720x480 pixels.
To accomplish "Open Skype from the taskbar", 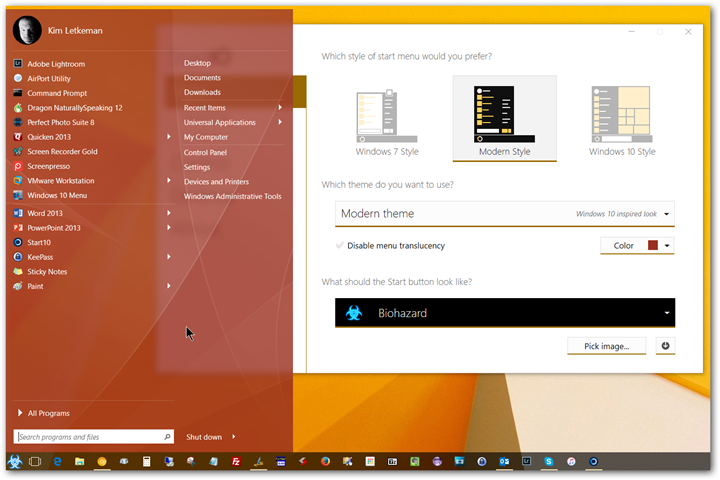I will coord(549,462).
